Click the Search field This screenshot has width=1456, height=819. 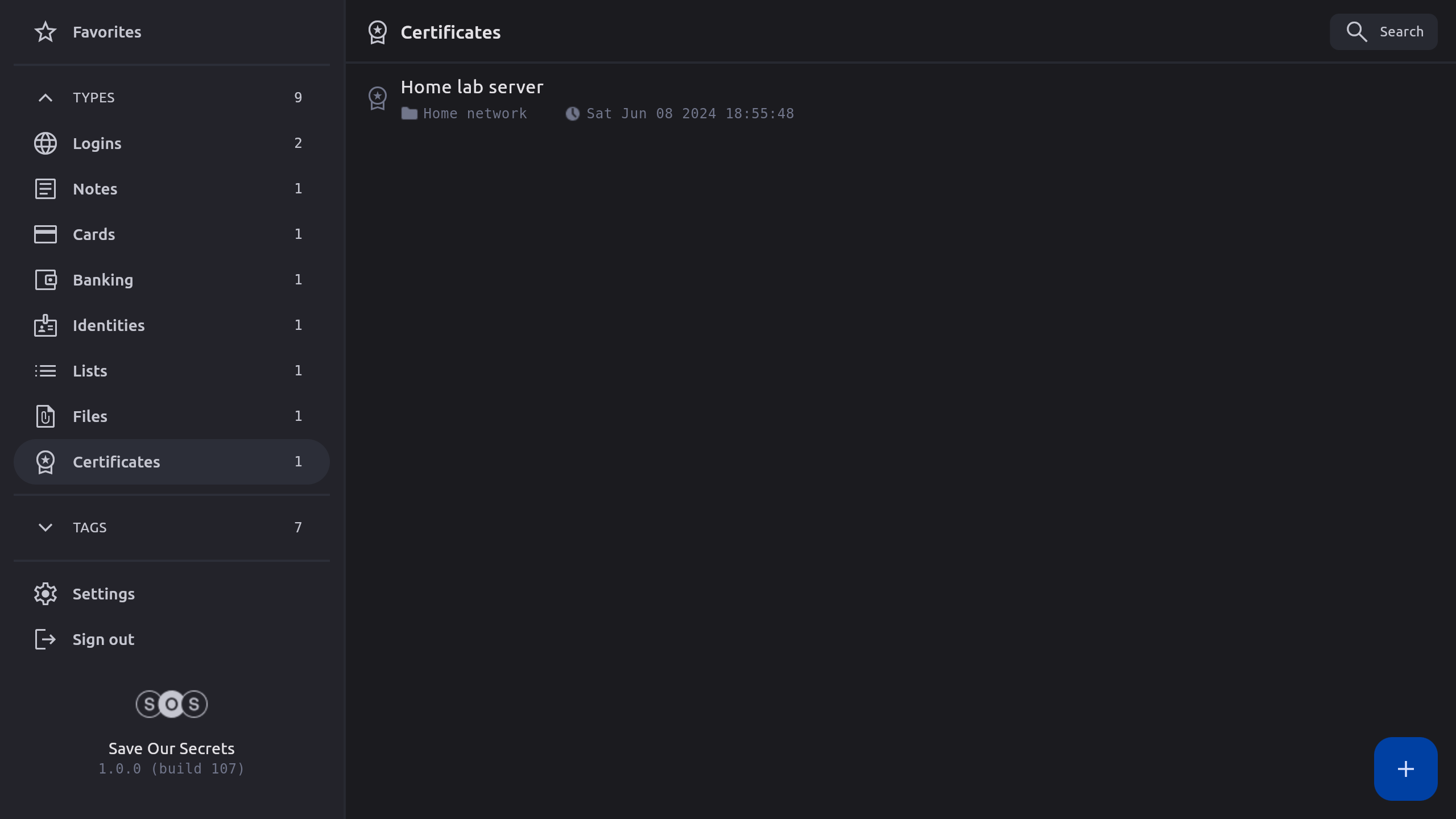(x=1383, y=32)
